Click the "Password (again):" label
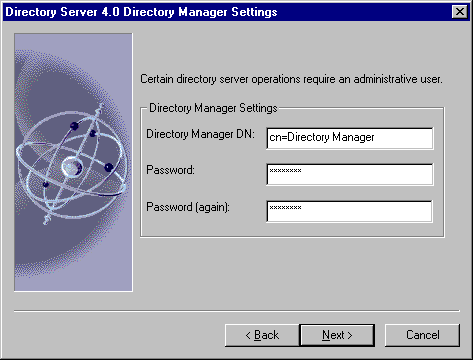Image resolution: width=473 pixels, height=360 pixels. pyautogui.click(x=188, y=207)
